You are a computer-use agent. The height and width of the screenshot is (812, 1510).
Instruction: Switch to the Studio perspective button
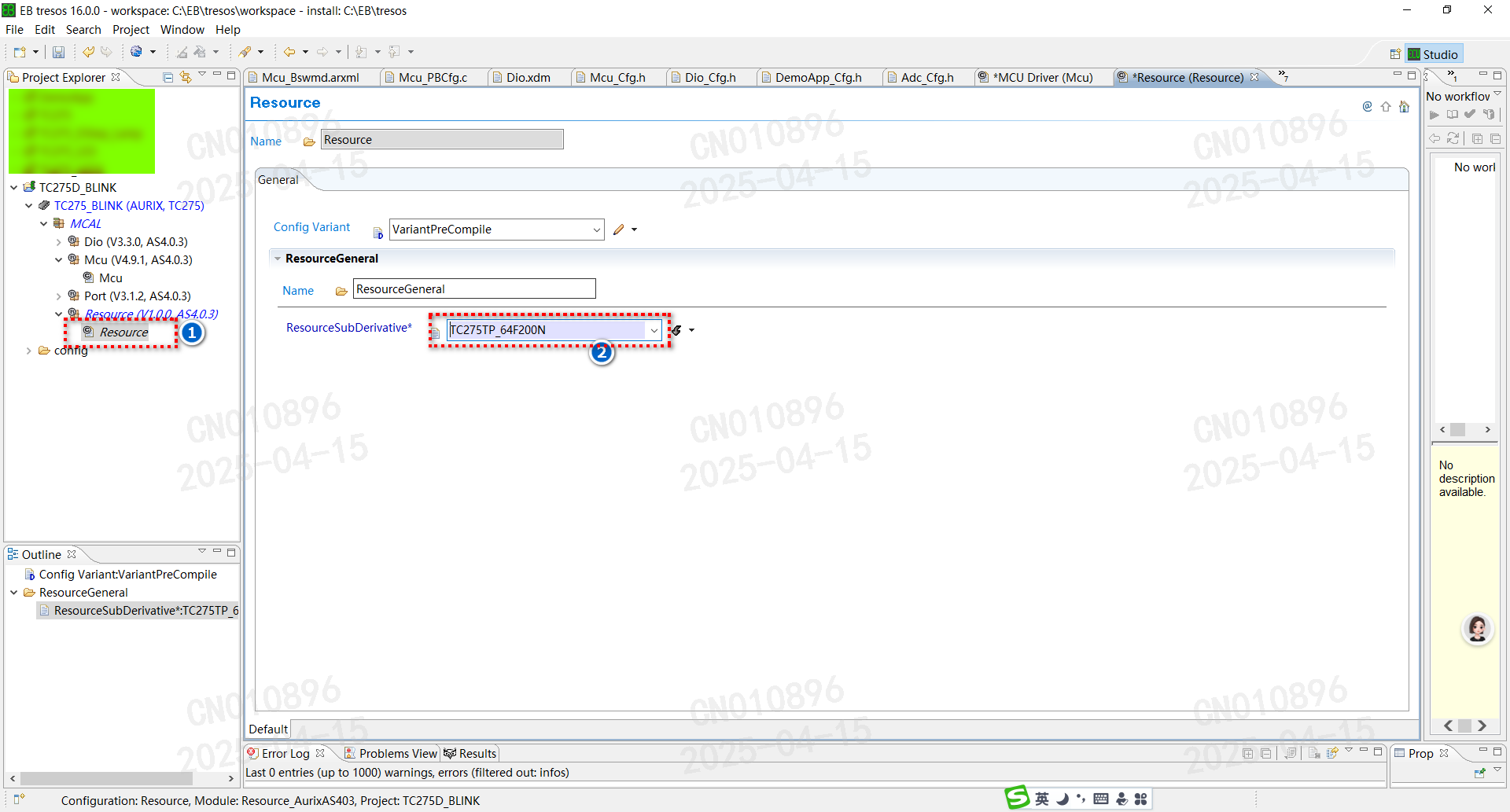[1434, 54]
